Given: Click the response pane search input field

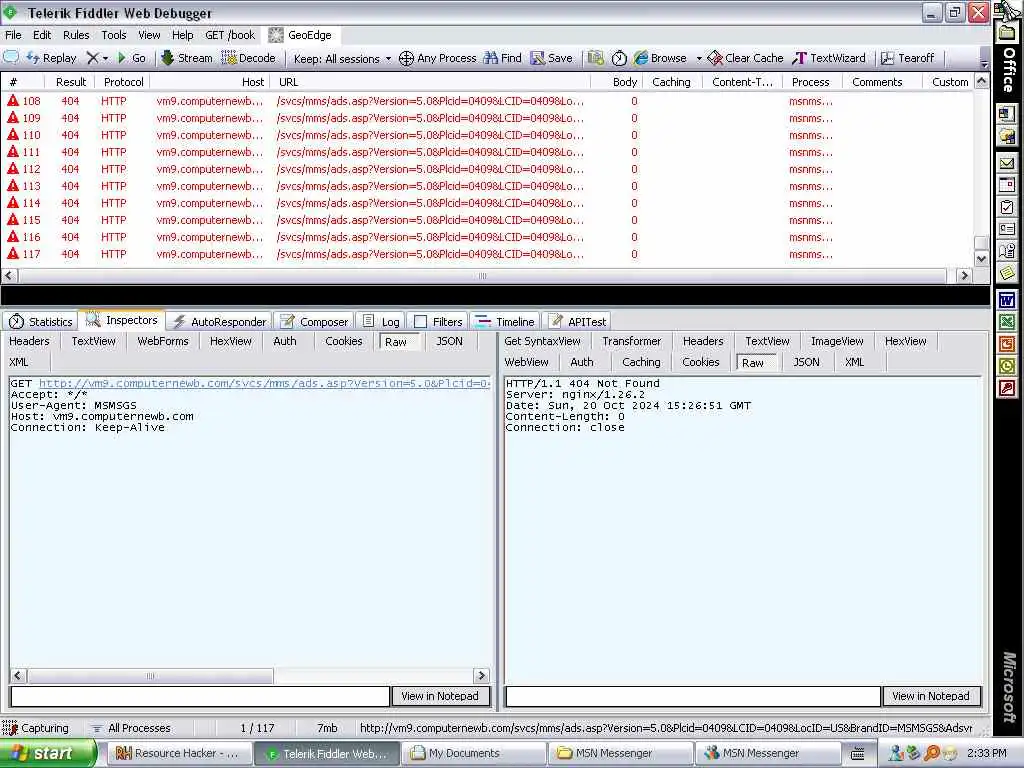Looking at the screenshot, I should click(x=693, y=696).
